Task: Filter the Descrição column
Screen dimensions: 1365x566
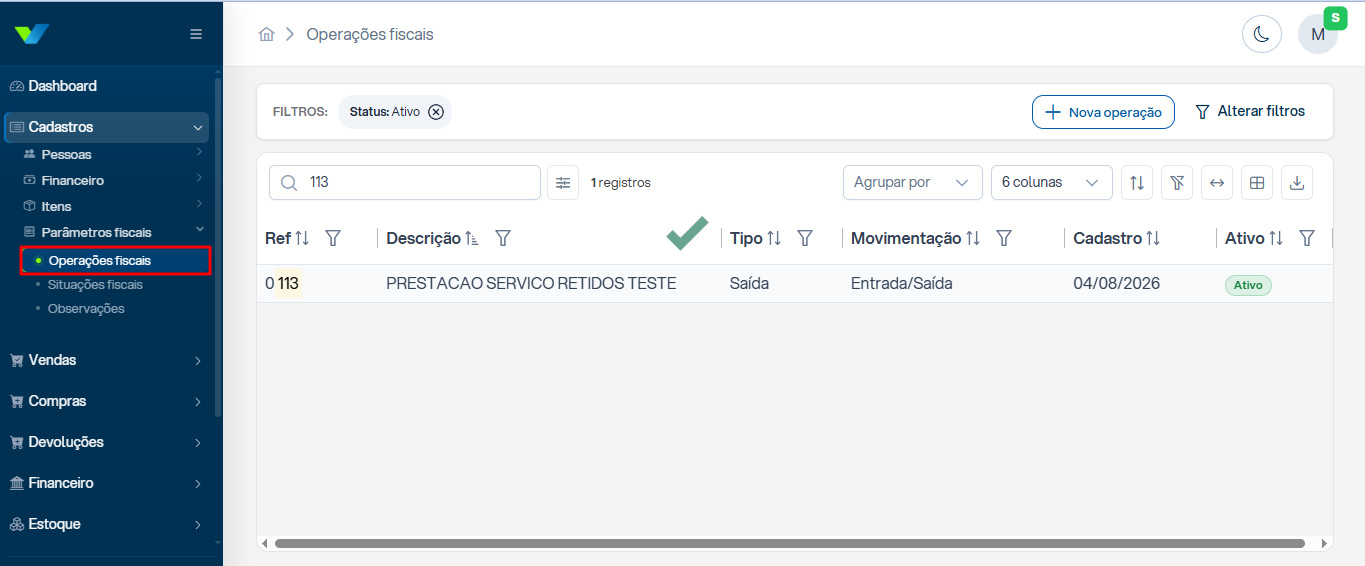Action: point(503,238)
